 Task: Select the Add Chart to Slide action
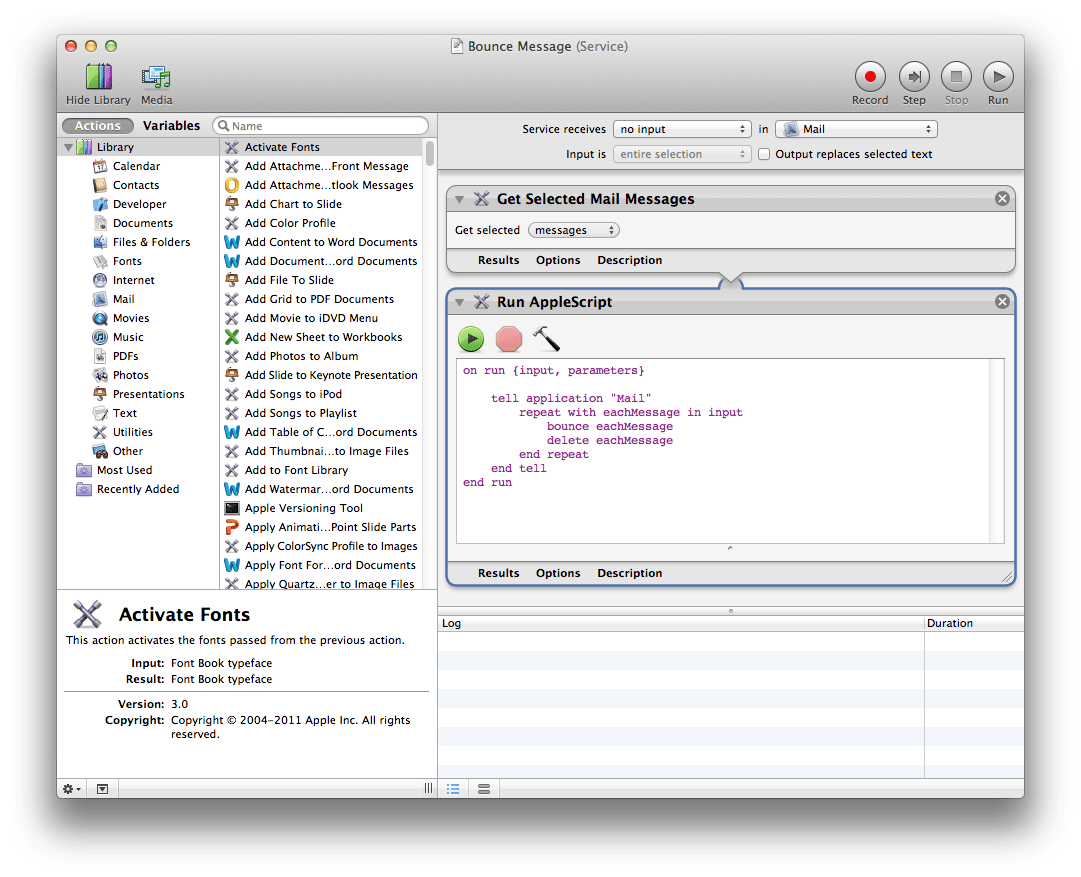(322, 204)
